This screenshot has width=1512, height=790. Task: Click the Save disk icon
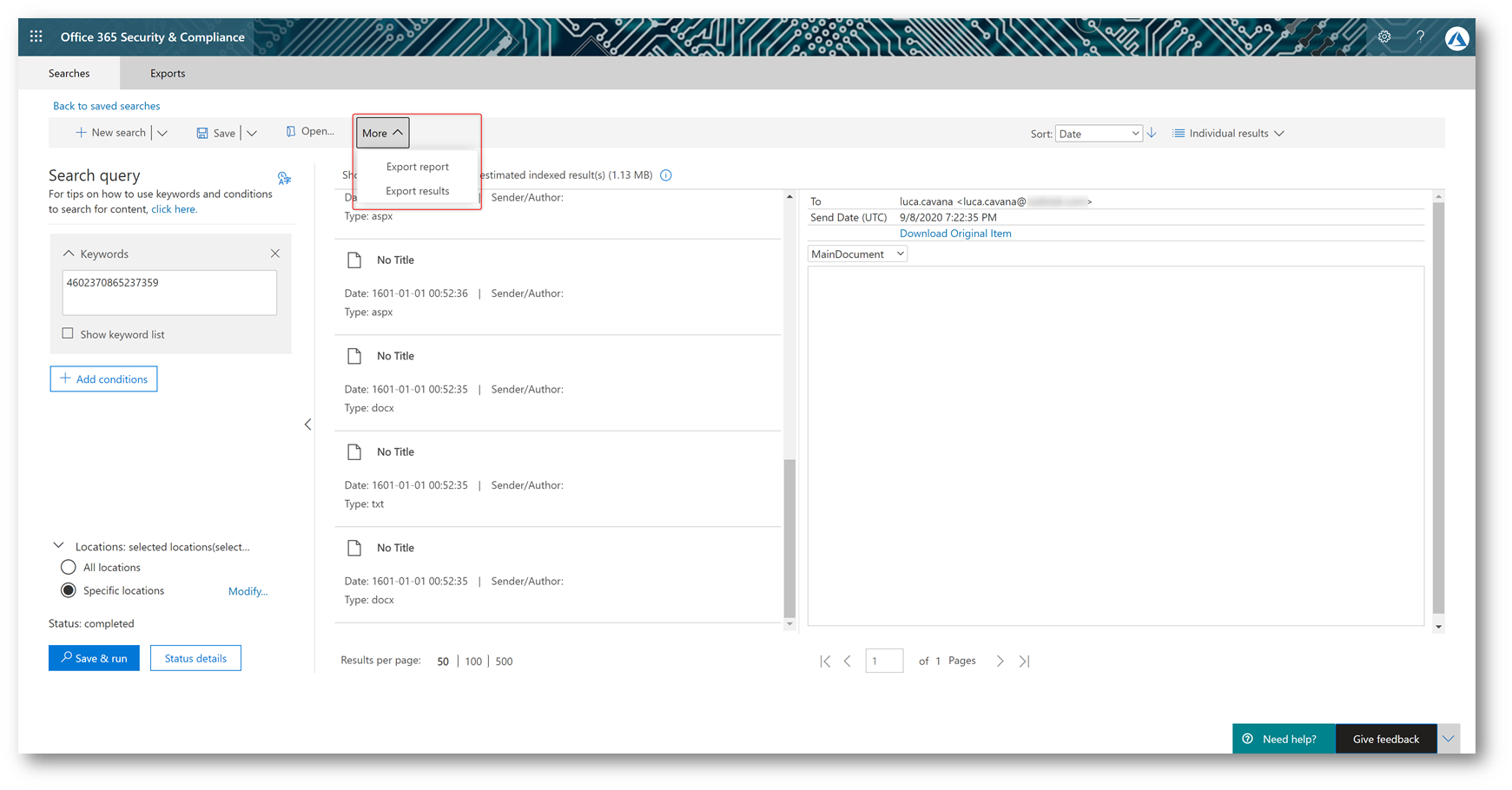(202, 133)
